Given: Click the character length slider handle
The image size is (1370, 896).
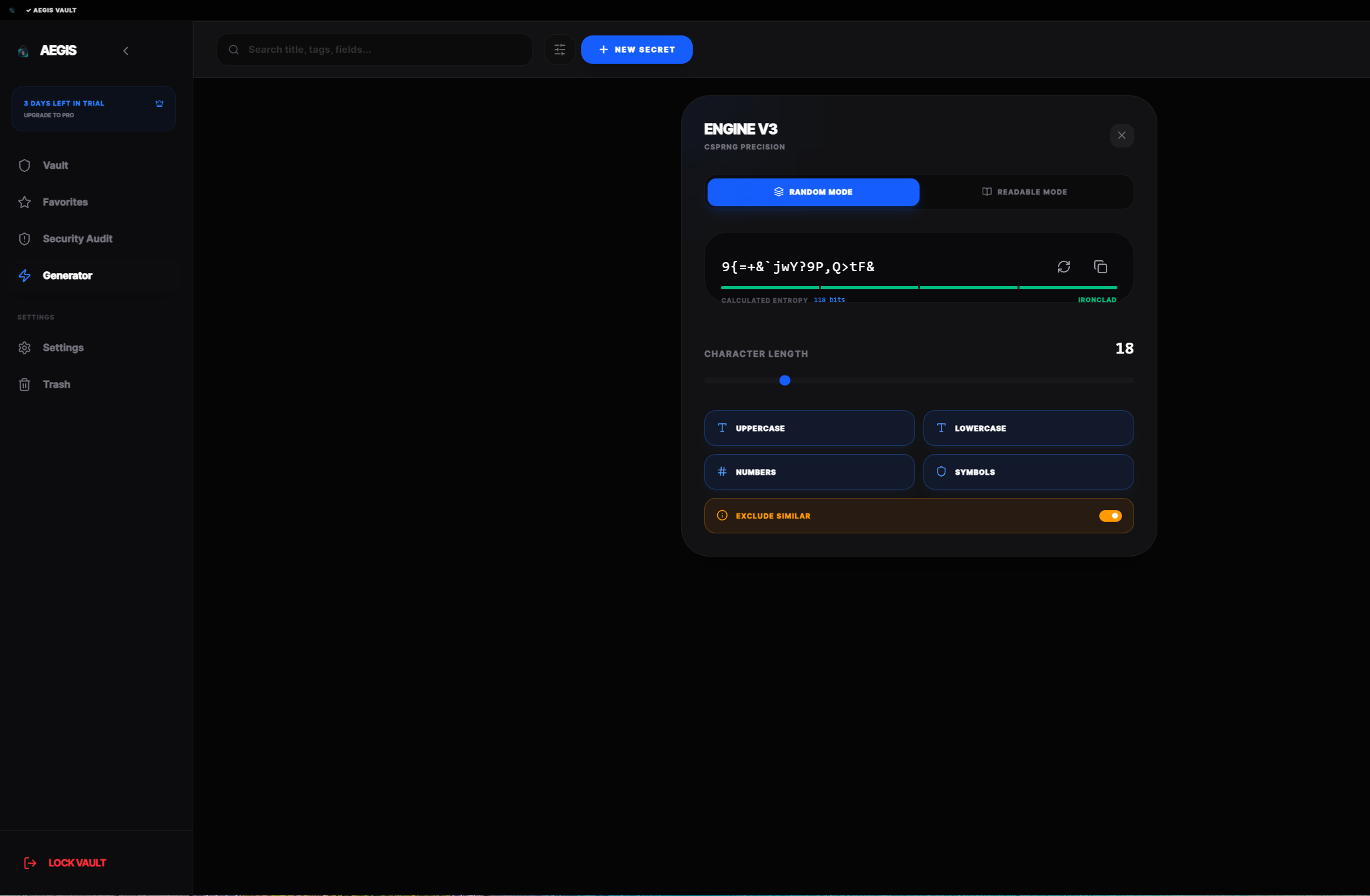Looking at the screenshot, I should [x=784, y=381].
